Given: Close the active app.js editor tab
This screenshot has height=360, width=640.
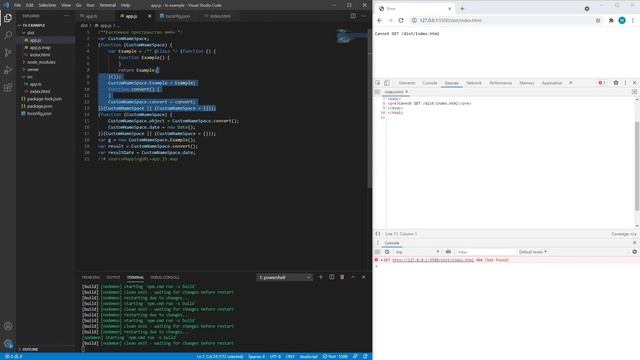Looking at the screenshot, I should 149,16.
